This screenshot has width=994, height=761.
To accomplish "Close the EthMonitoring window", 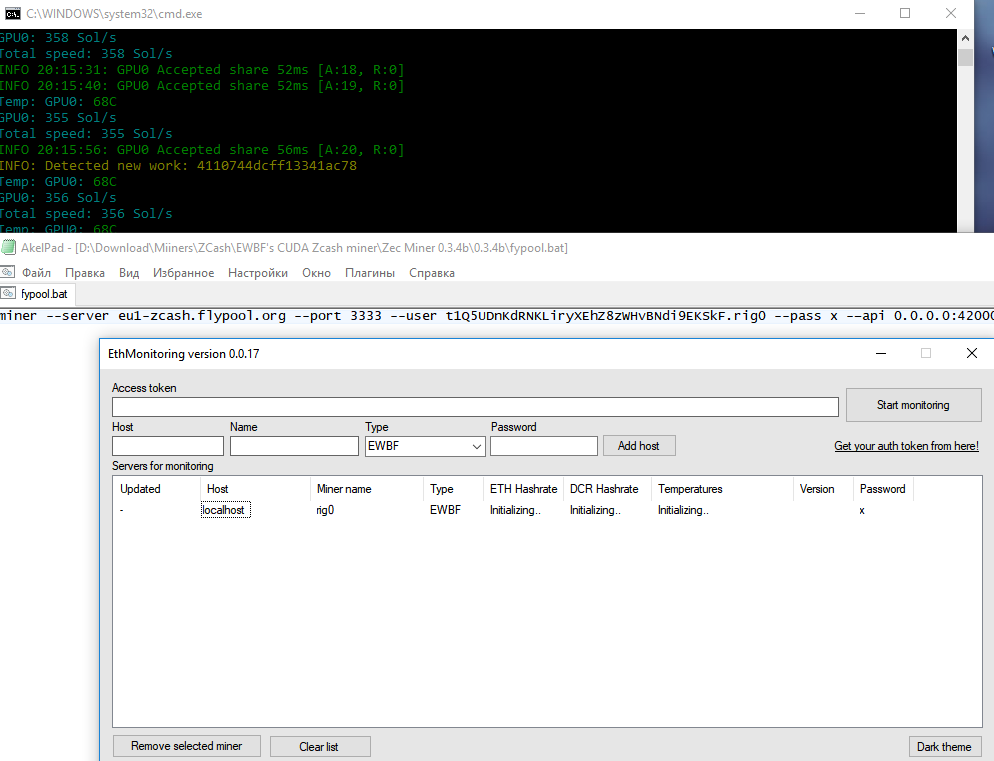I will (x=972, y=353).
